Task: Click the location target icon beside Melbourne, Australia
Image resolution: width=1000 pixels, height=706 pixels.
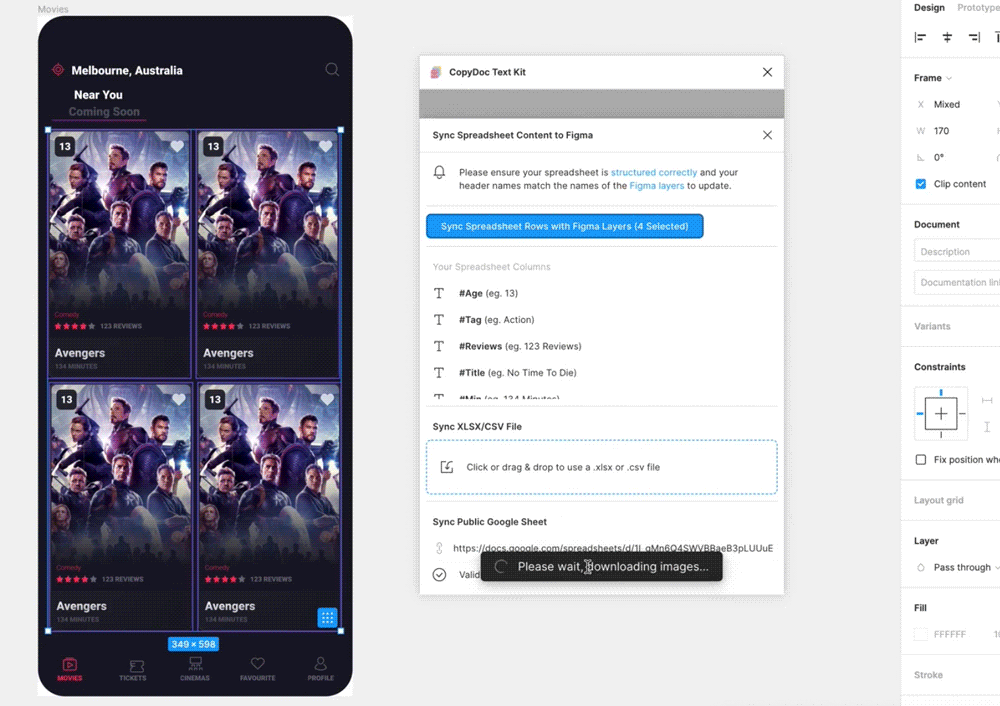Action: coord(57,70)
